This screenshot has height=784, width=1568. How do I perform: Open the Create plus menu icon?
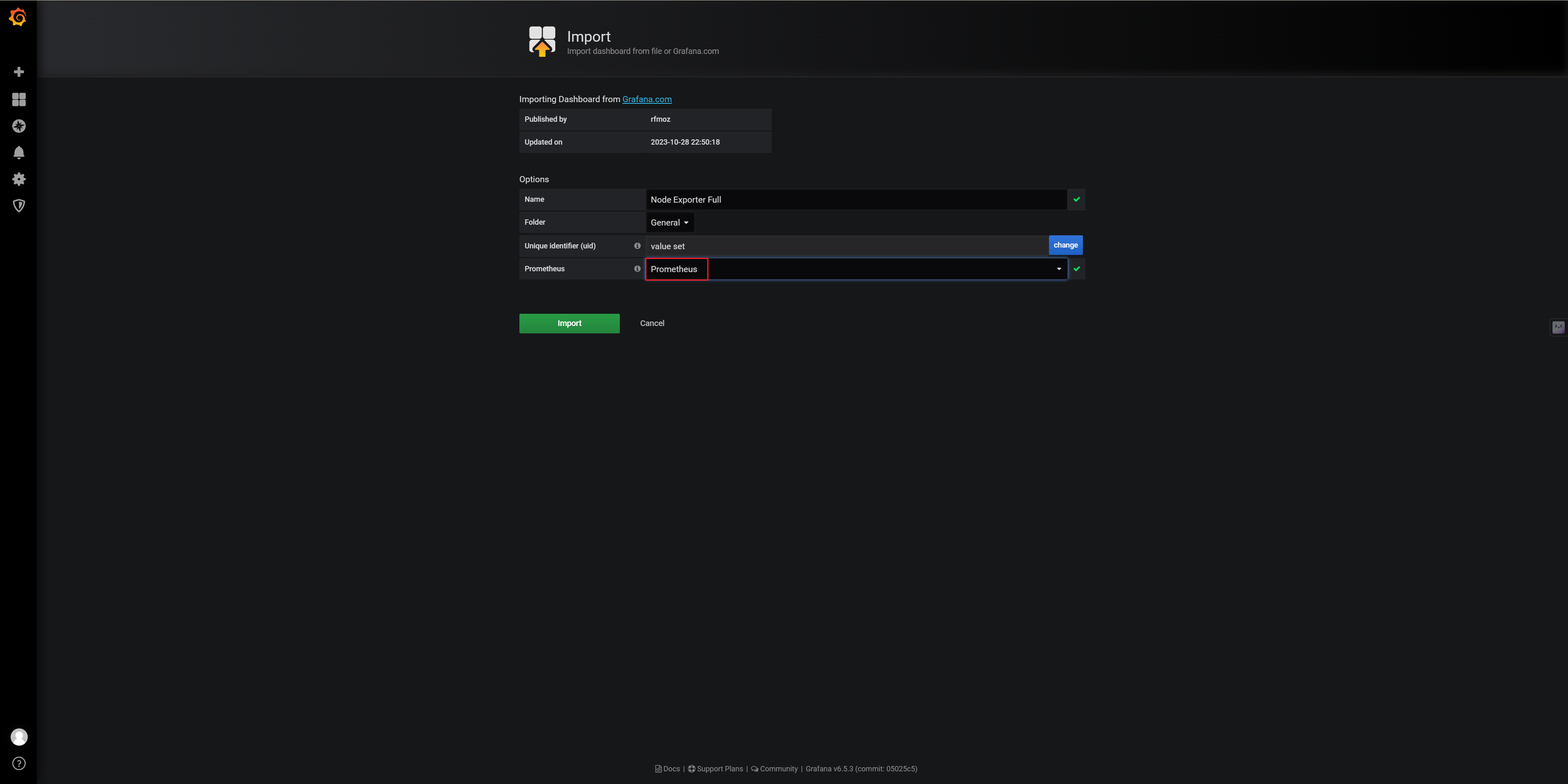pos(19,72)
